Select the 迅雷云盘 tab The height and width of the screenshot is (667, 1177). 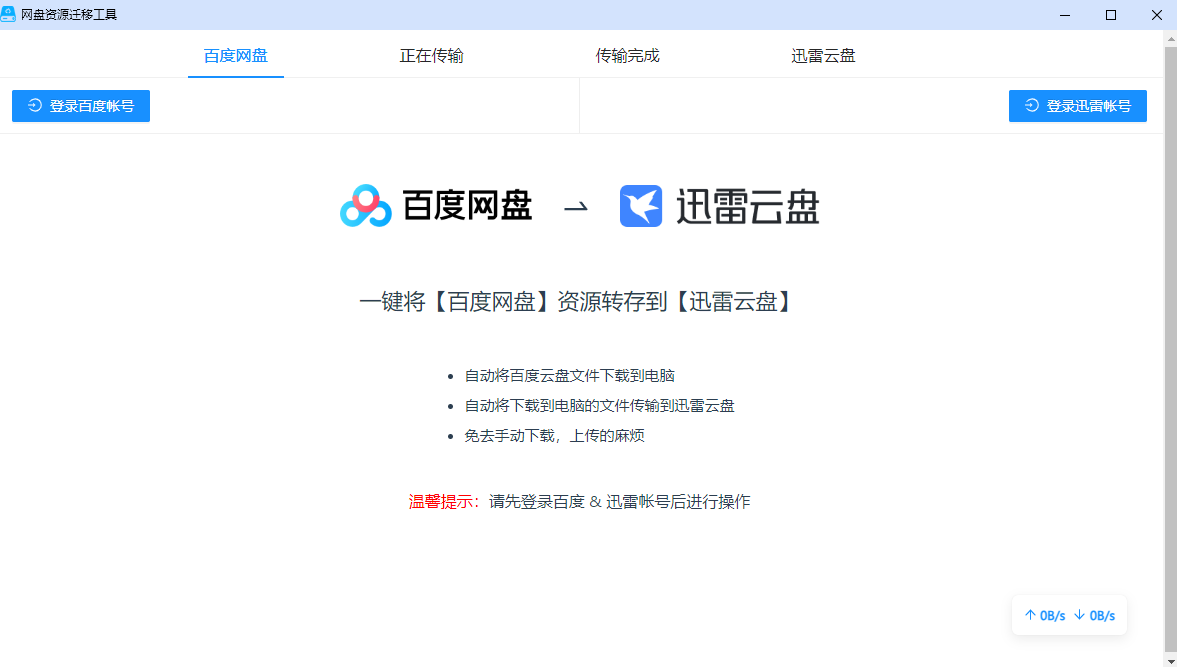click(822, 57)
